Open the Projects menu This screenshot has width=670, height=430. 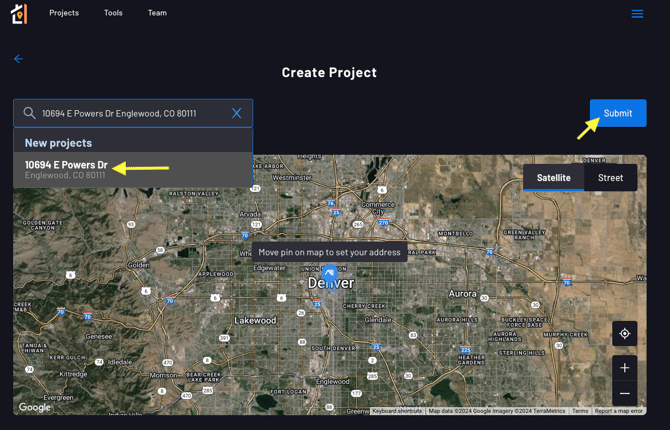(x=64, y=13)
